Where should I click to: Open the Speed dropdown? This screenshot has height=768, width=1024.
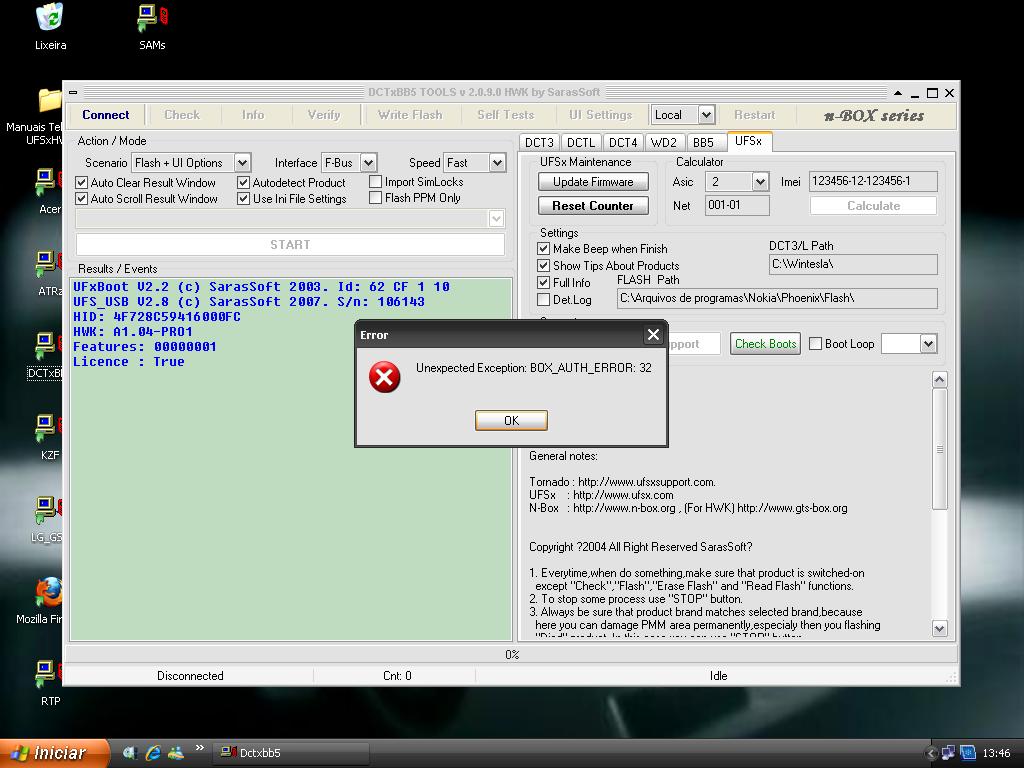(x=498, y=163)
